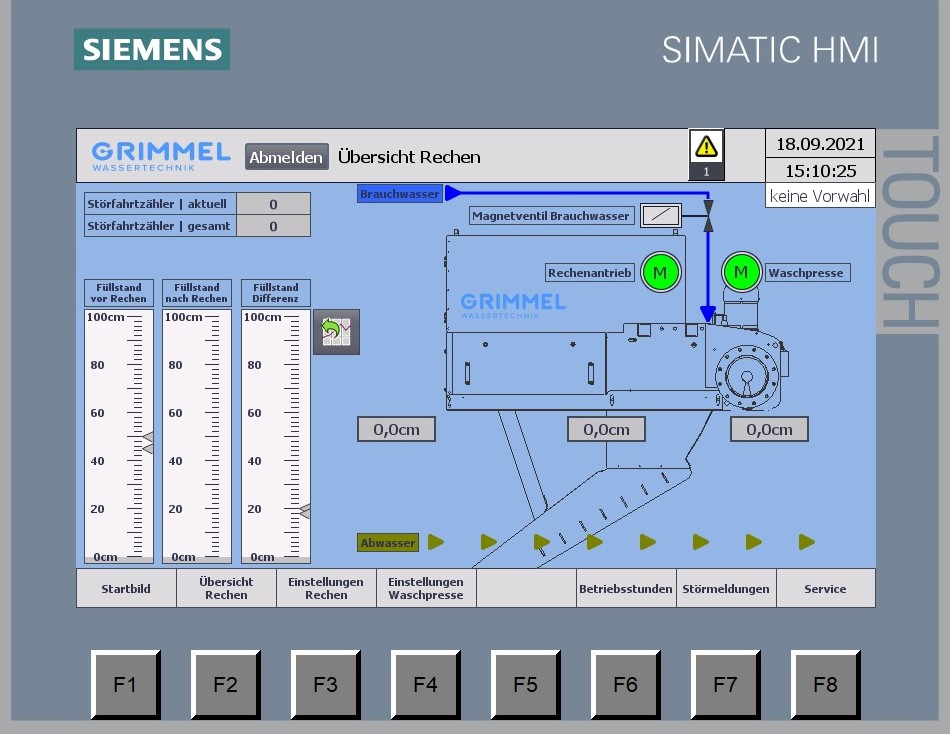This screenshot has height=734, width=950.
Task: Open the Startbild navigation tab
Action: (x=126, y=589)
